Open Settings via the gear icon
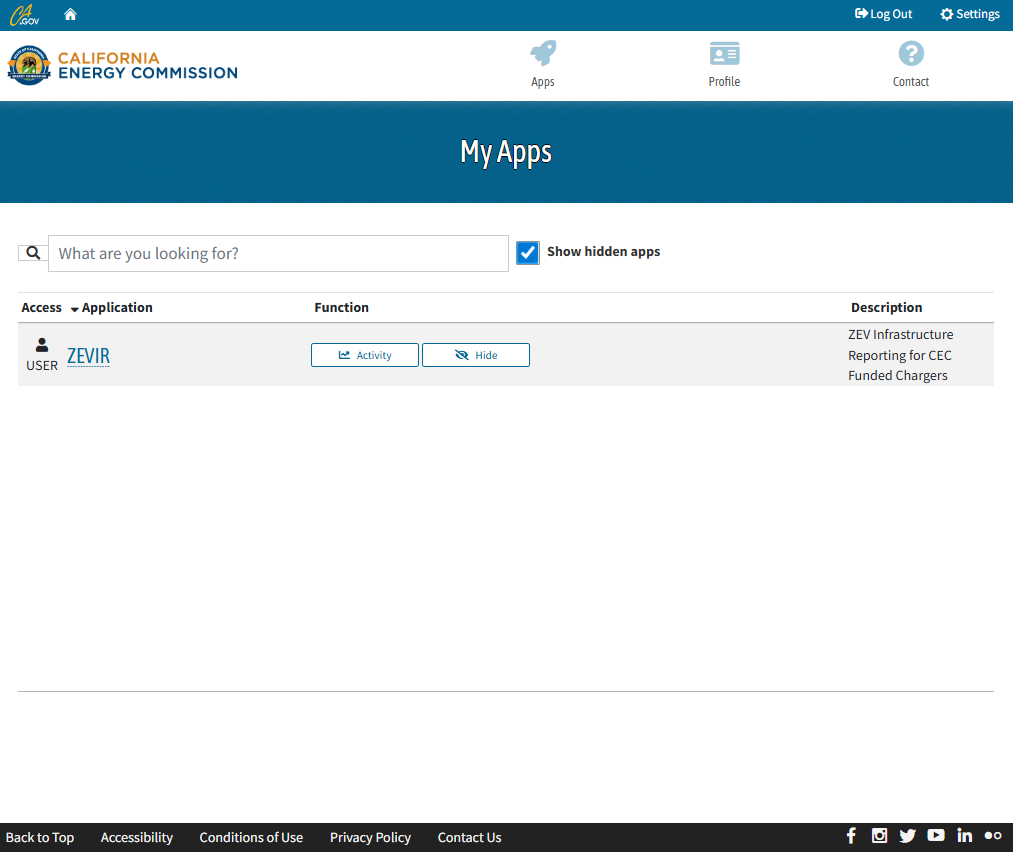 [968, 13]
